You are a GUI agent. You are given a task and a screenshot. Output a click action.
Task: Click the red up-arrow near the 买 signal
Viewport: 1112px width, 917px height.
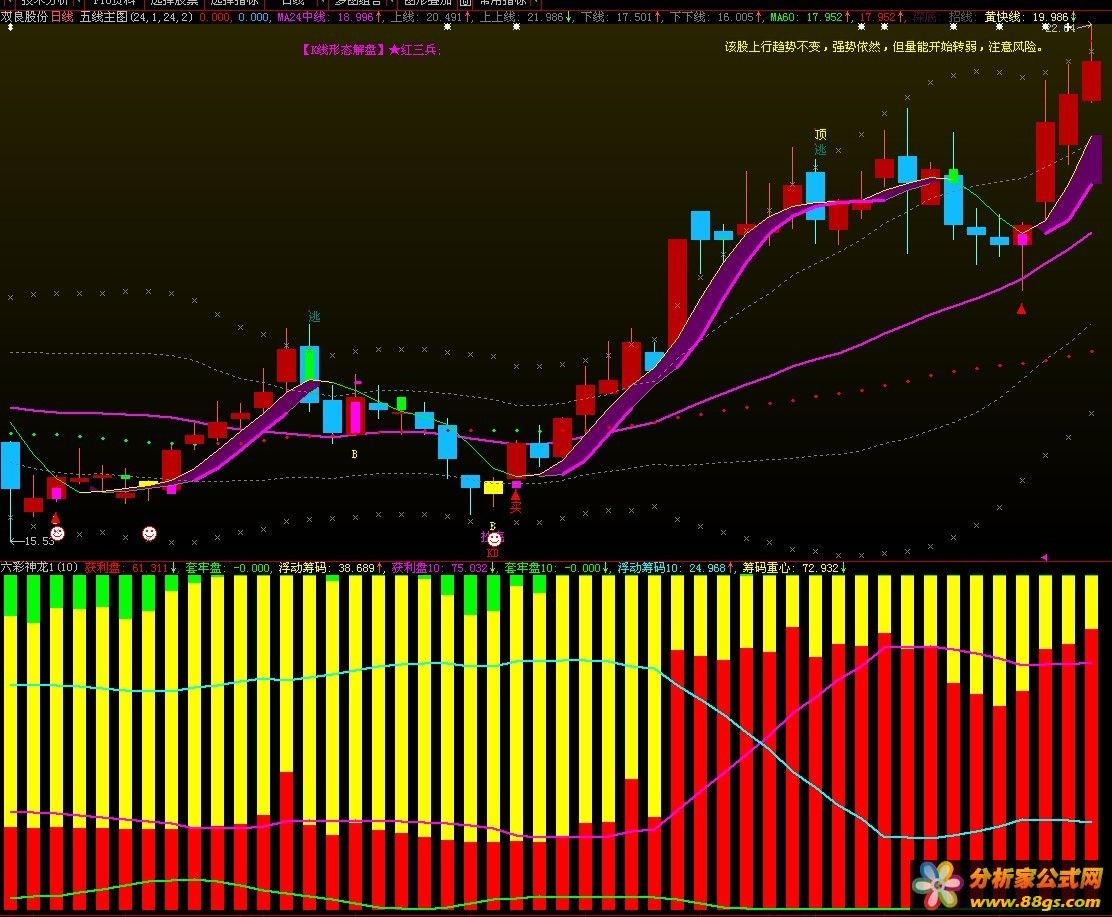coord(516,493)
